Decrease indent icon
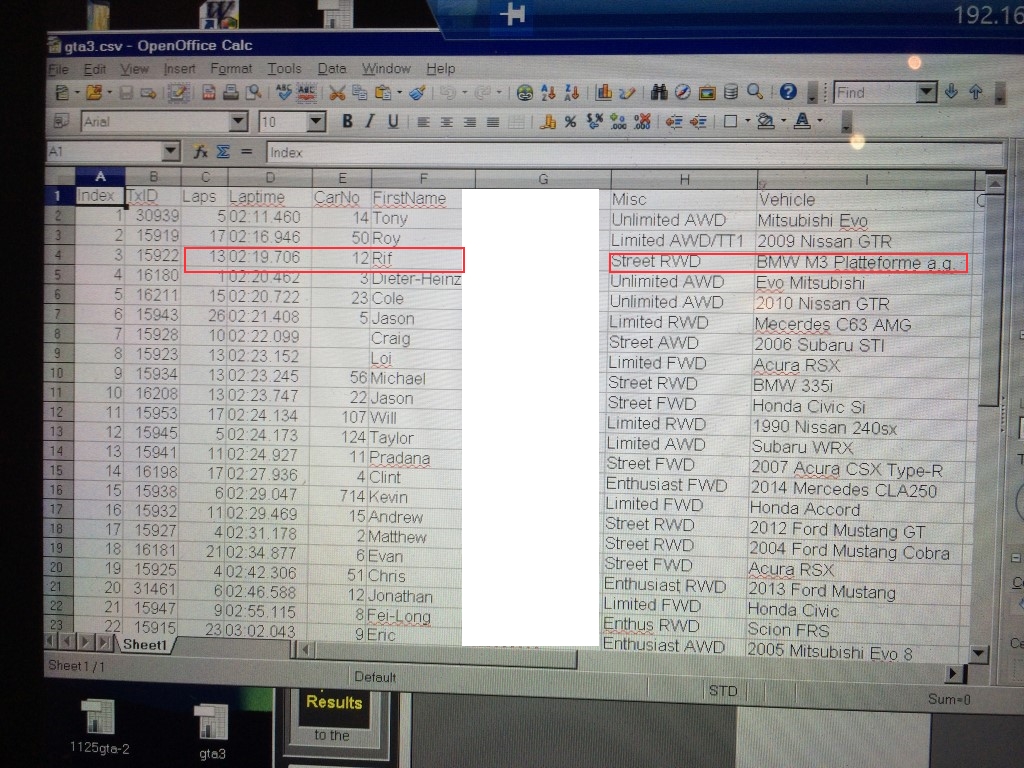Screen dimensions: 1024x768 (674, 121)
